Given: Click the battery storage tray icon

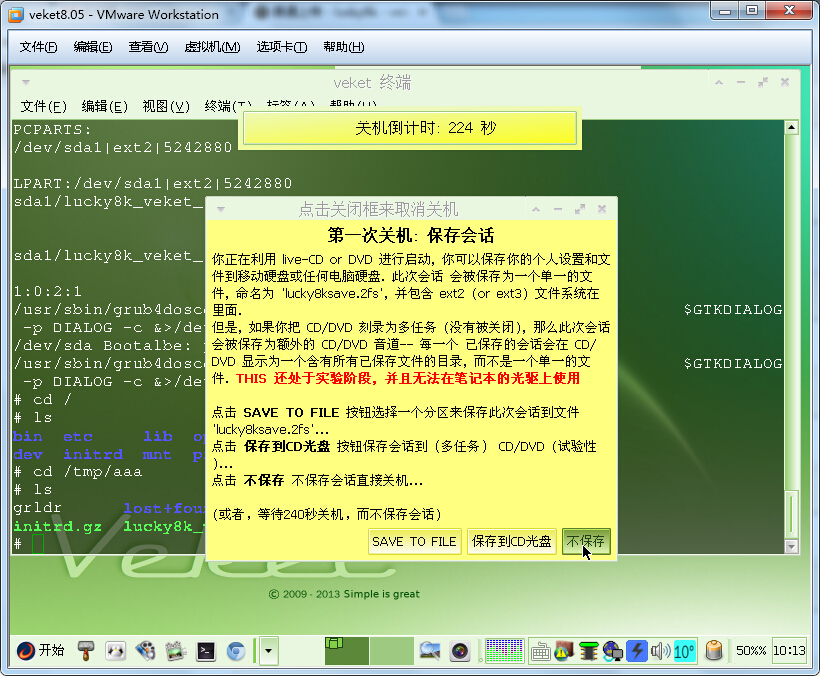Looking at the screenshot, I should (714, 650).
